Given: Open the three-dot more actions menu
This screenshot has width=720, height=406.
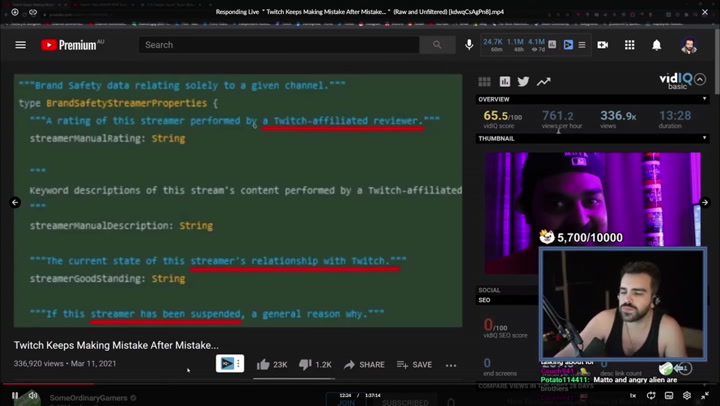Looking at the screenshot, I should [451, 365].
